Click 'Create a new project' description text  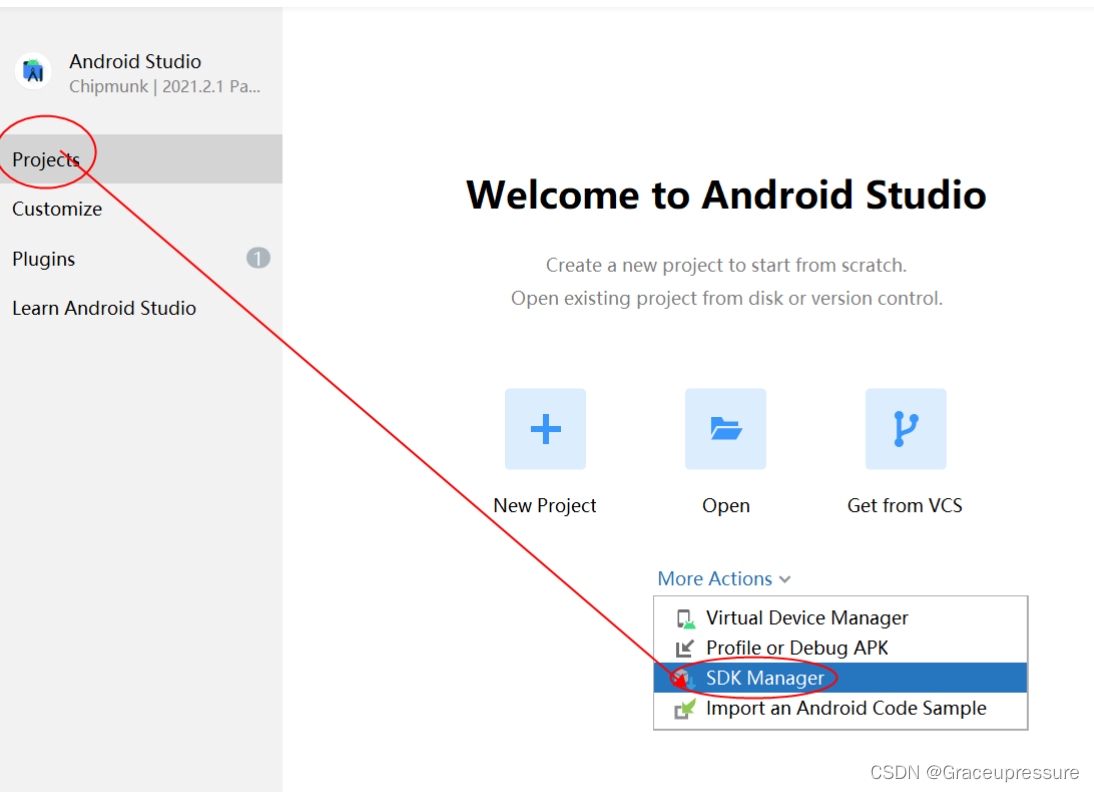pos(726,265)
